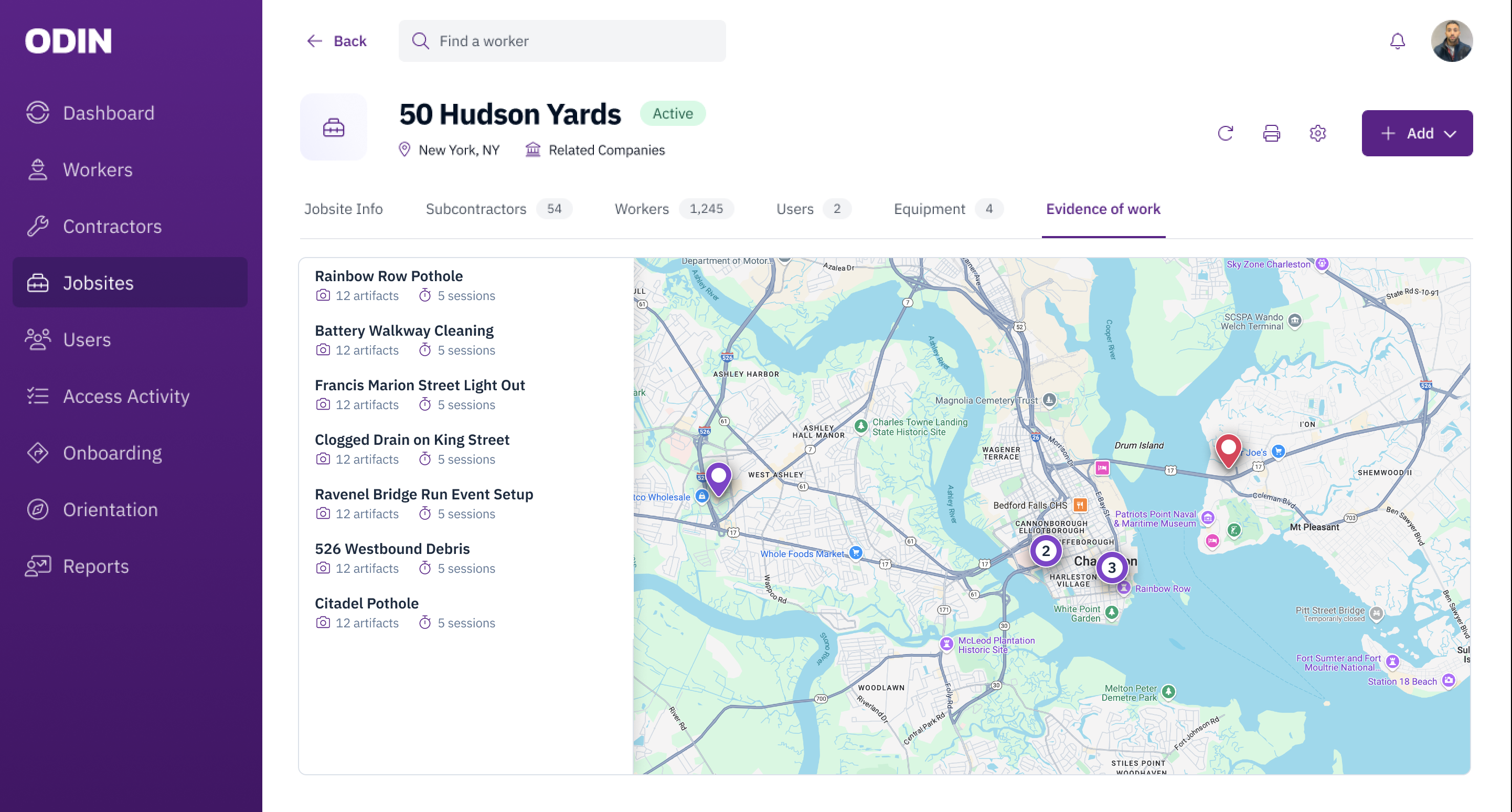Click the map cluster marker labeled 2
The image size is (1512, 812).
click(1046, 551)
